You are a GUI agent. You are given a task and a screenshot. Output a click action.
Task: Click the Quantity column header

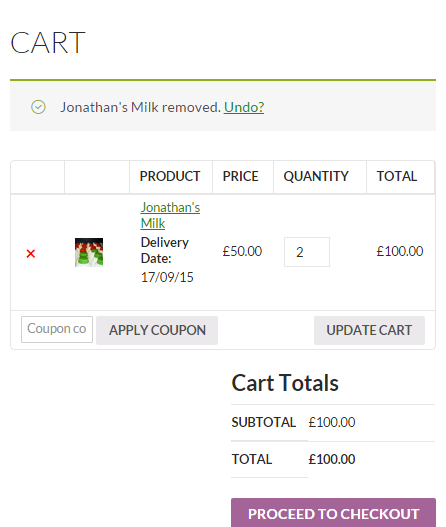[316, 176]
